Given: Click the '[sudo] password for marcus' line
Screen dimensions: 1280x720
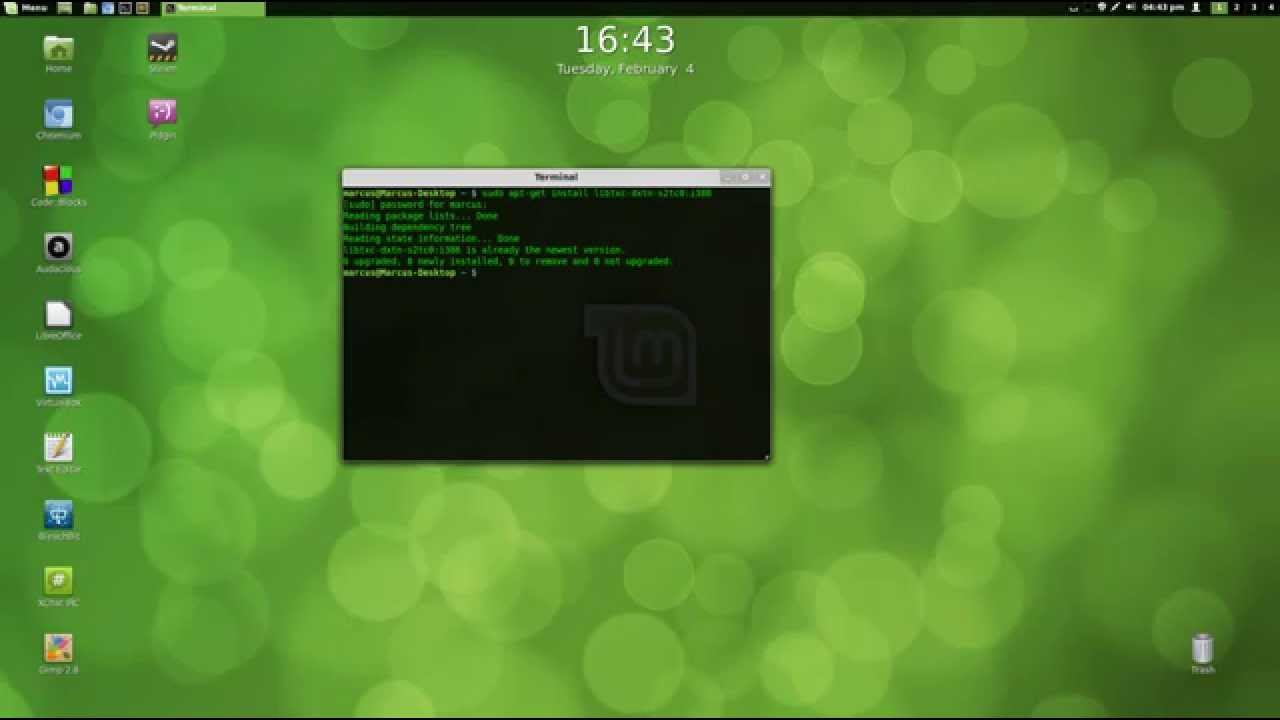Looking at the screenshot, I should (x=415, y=204).
